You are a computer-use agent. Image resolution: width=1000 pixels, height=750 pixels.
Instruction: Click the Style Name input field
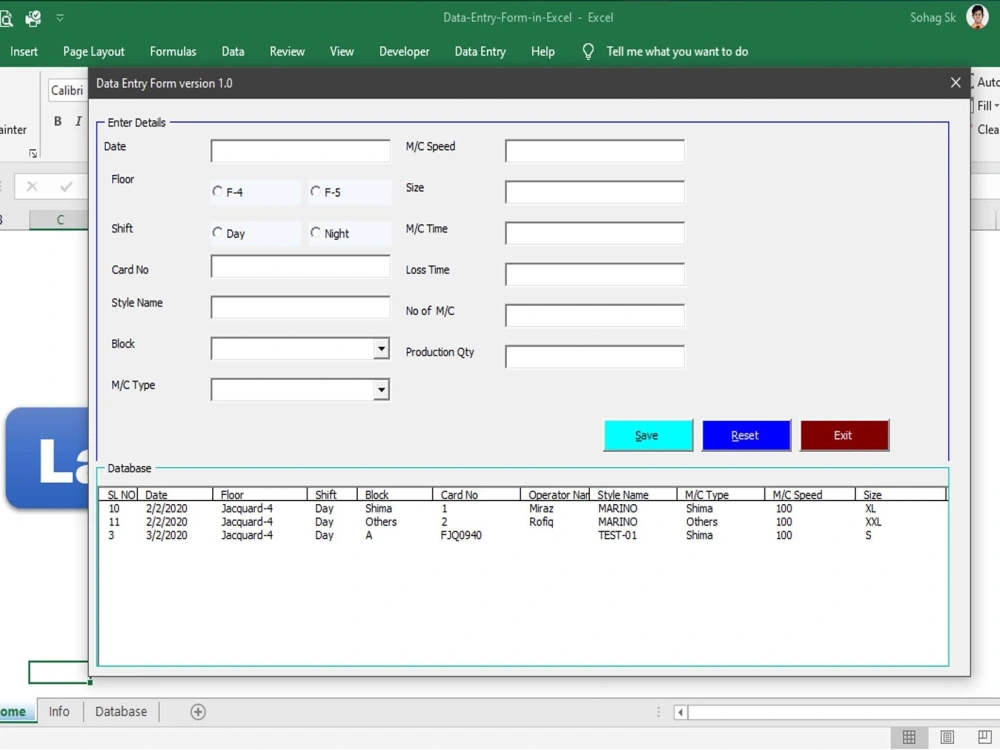click(300, 307)
